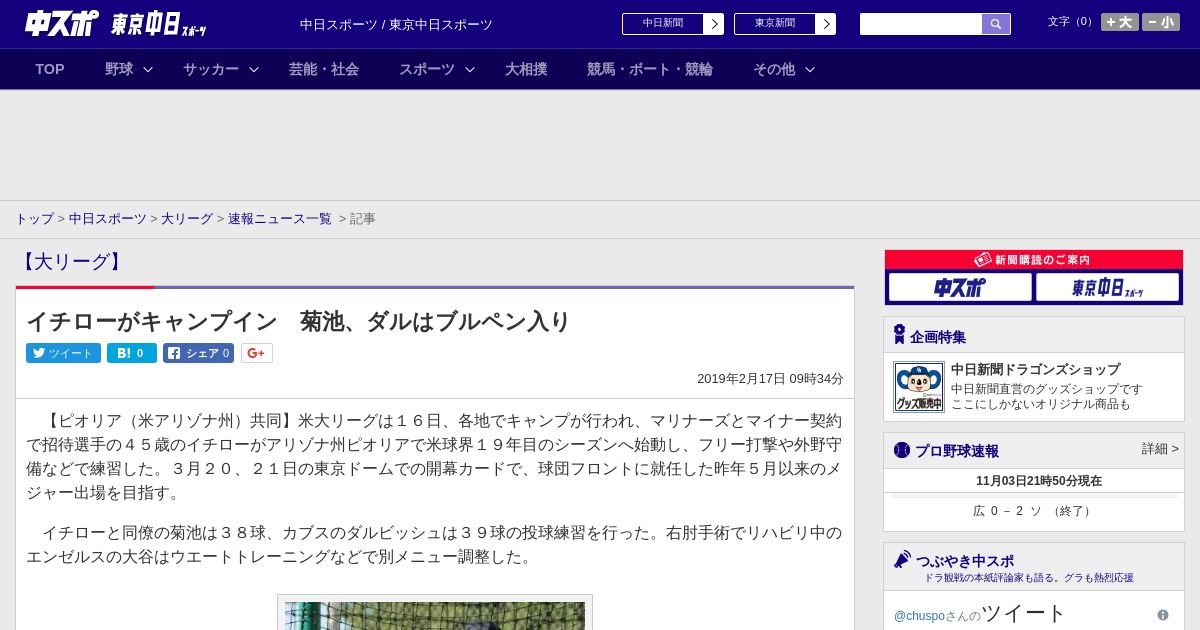The image size is (1200, 630).
Task: Open @chuspo Twitter profile link
Action: point(919,616)
